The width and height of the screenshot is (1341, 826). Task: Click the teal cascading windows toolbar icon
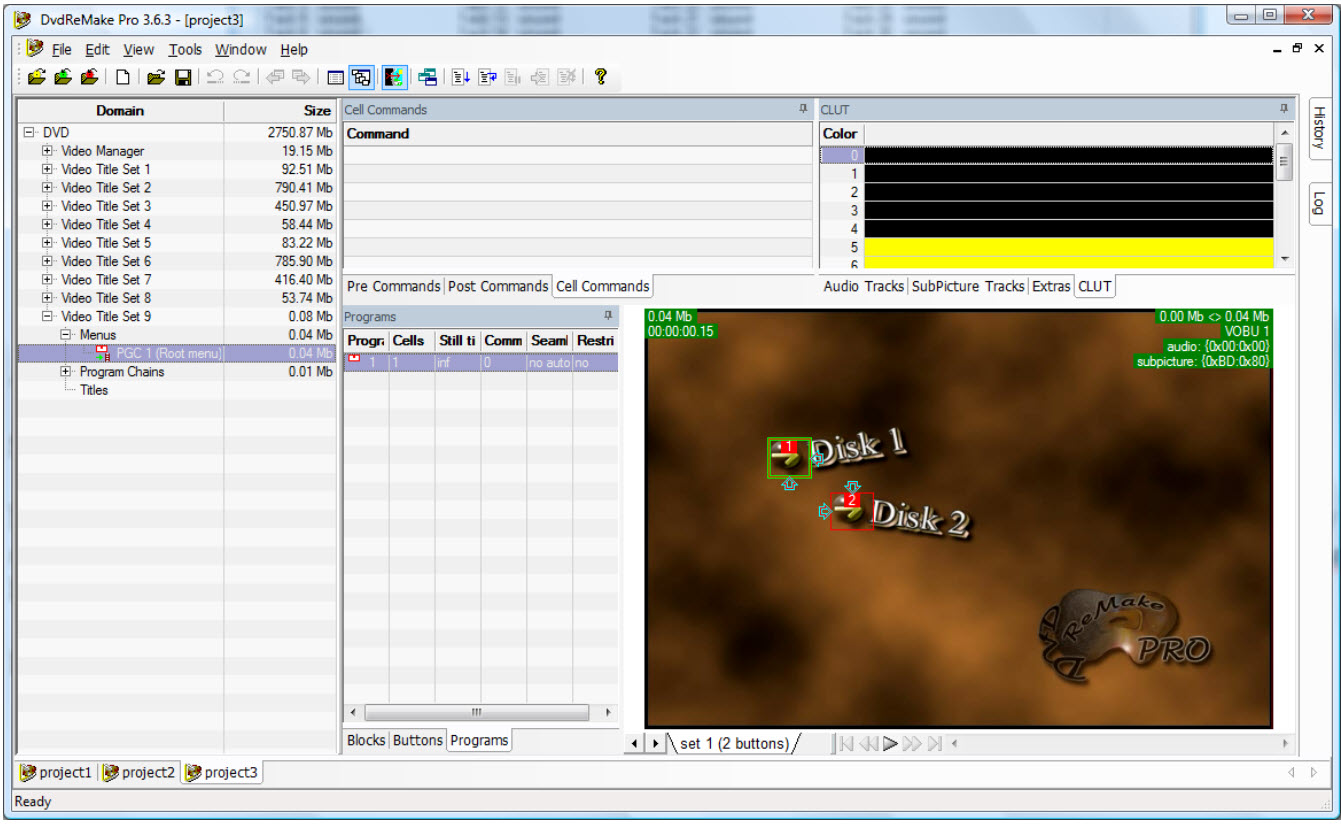(428, 77)
